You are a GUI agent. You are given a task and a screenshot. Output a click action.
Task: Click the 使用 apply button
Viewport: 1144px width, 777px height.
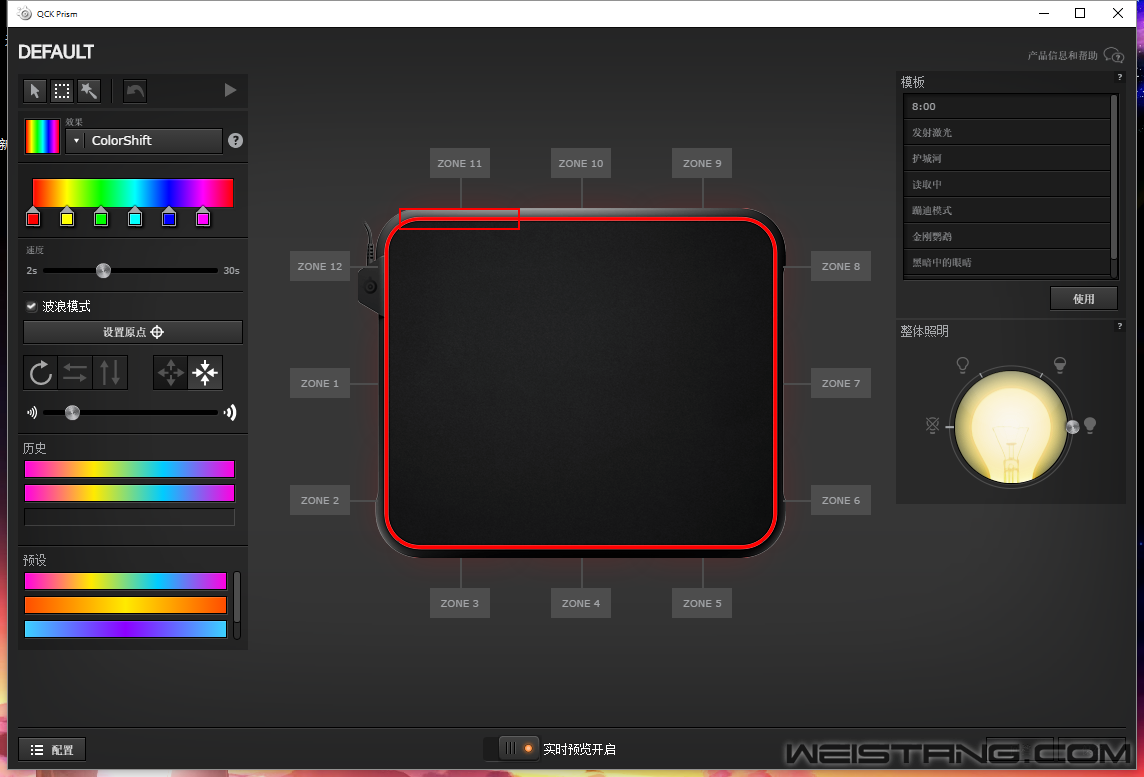click(1083, 298)
